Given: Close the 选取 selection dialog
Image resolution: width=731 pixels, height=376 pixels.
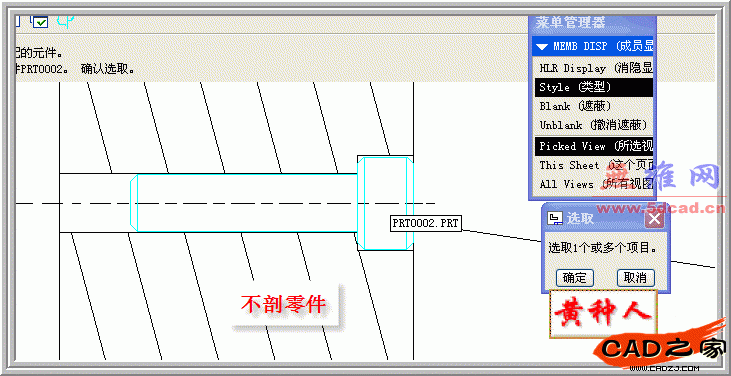Looking at the screenshot, I should (x=655, y=219).
